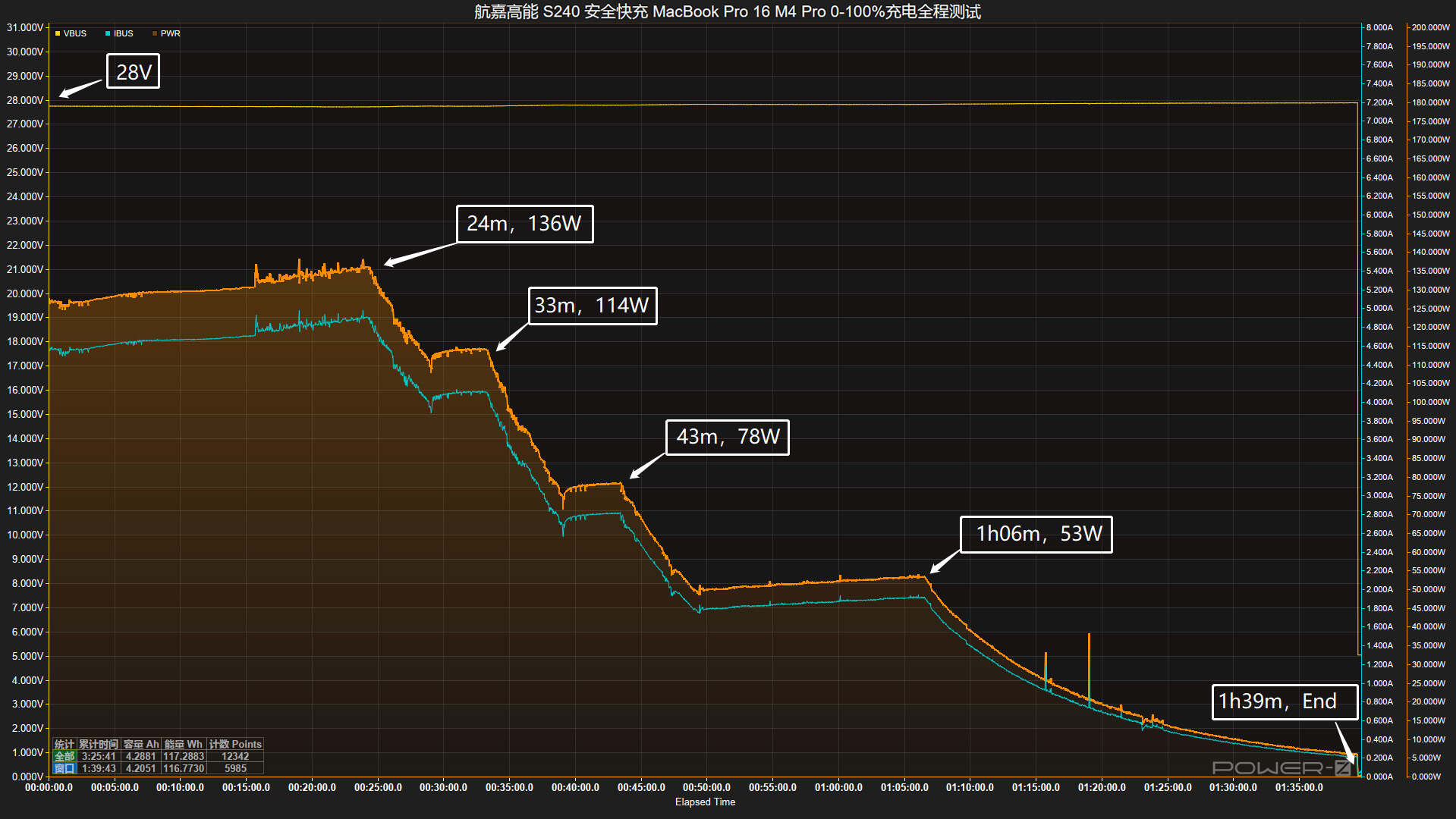This screenshot has width=1456, height=819.
Task: Select the 累计时间 column header
Action: (99, 745)
